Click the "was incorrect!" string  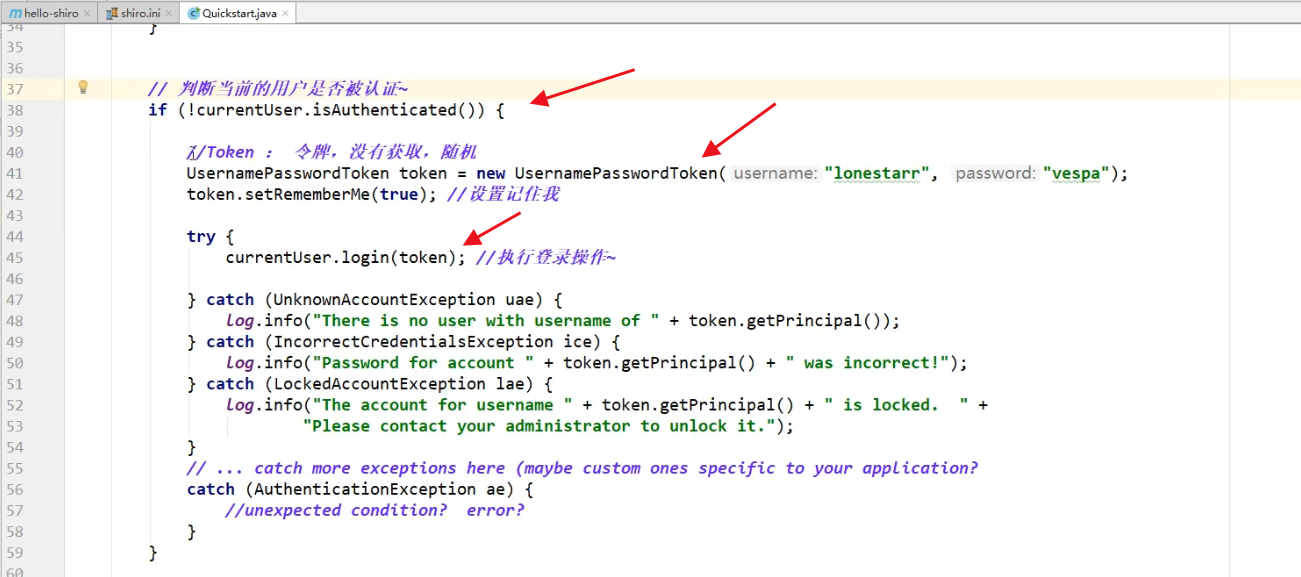(x=867, y=362)
